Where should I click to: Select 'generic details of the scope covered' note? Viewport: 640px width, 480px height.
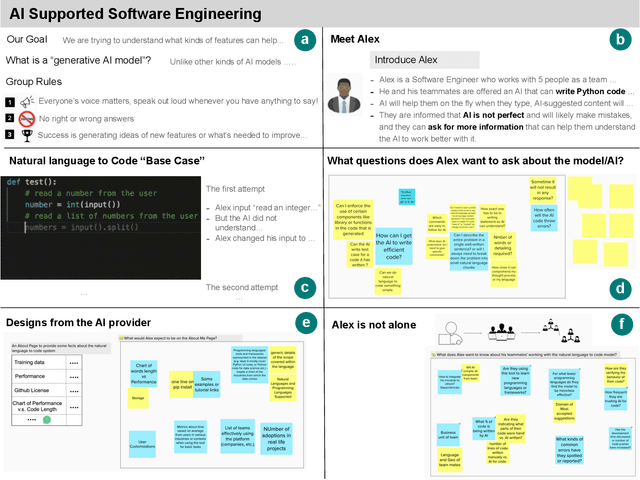pos(283,360)
